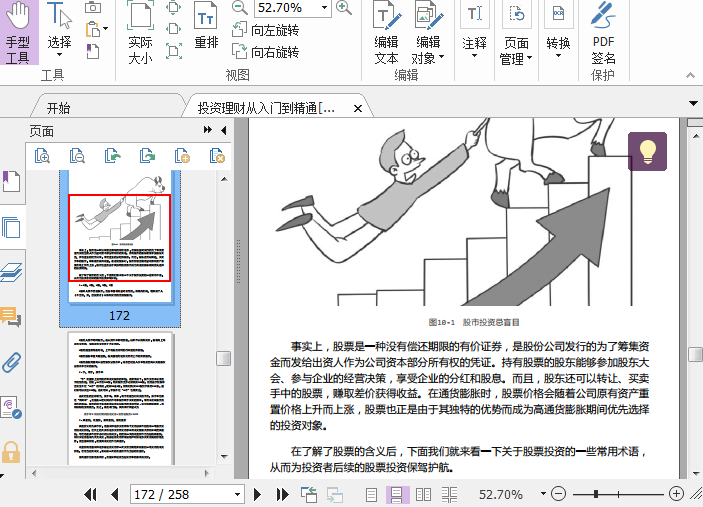Switch to single page view mode
The width and height of the screenshot is (703, 507).
[371, 494]
